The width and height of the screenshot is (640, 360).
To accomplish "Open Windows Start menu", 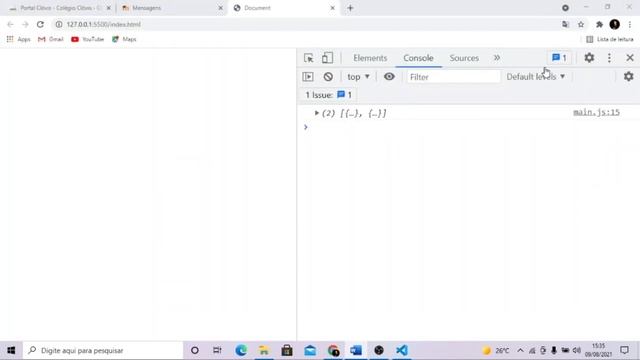I will (11, 350).
